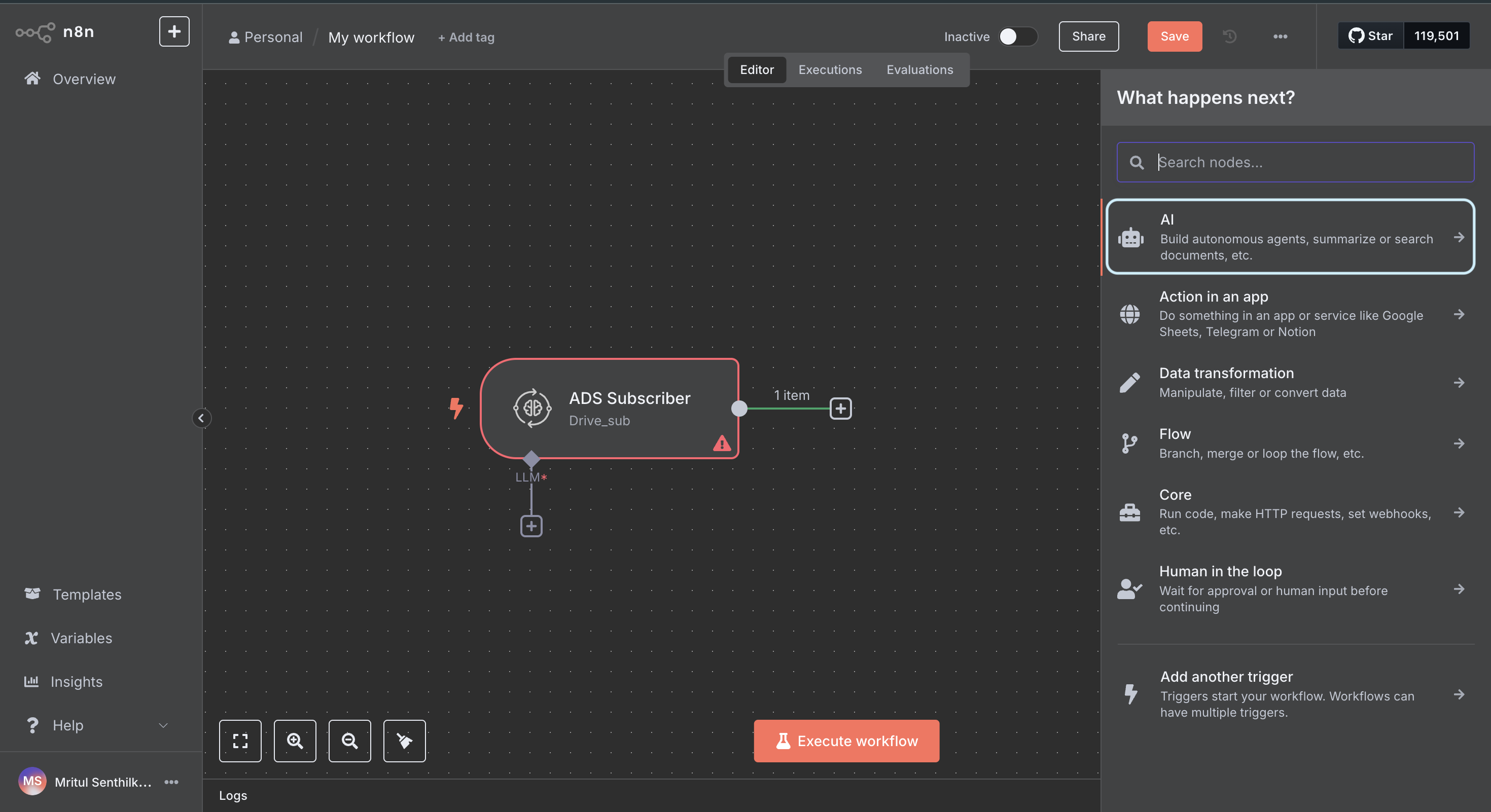Add an LLM sub-node via plus icon
The height and width of the screenshot is (812, 1491).
click(531, 526)
